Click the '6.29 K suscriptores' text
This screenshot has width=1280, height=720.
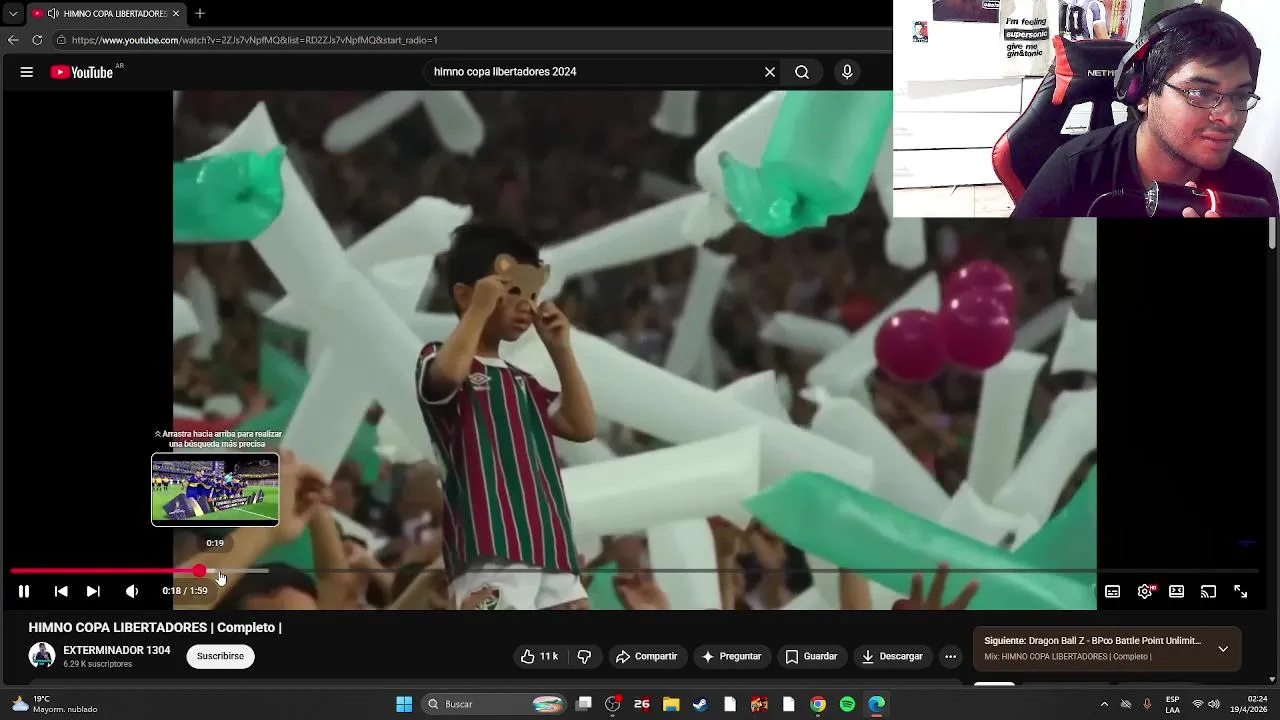click(98, 664)
